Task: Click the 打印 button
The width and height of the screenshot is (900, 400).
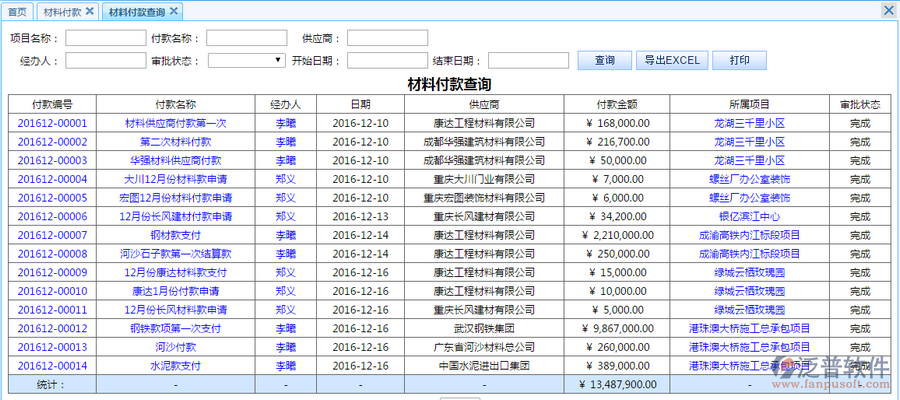Action: tap(739, 60)
